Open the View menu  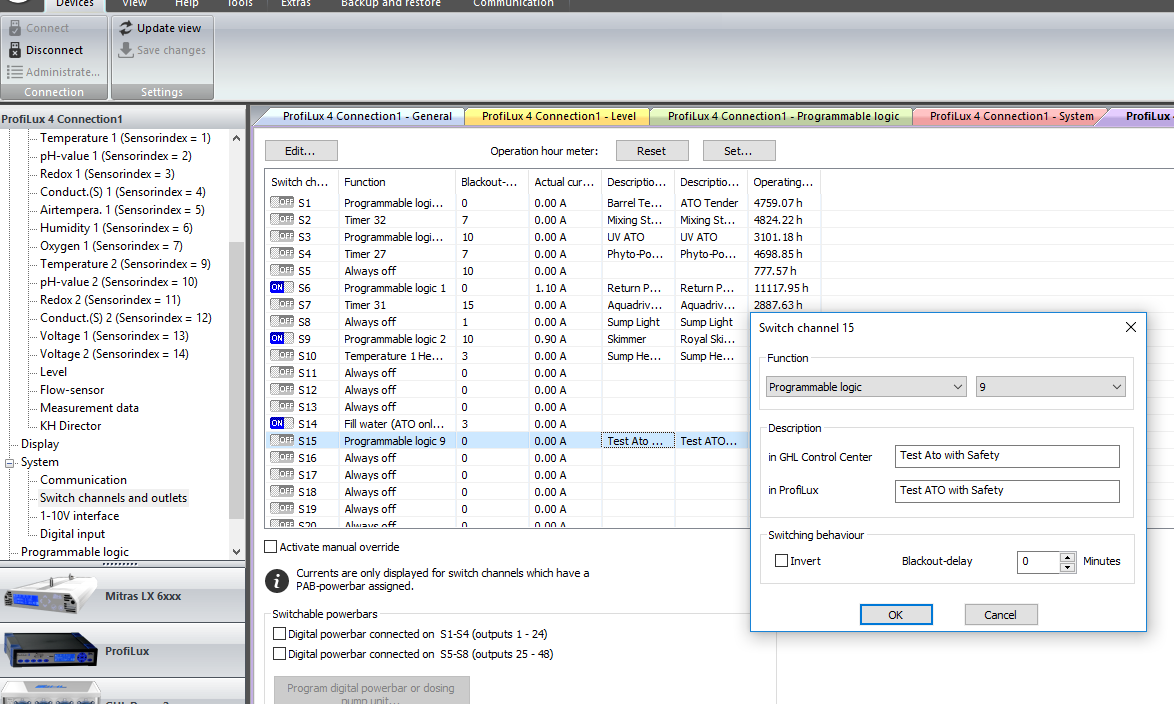pyautogui.click(x=135, y=4)
